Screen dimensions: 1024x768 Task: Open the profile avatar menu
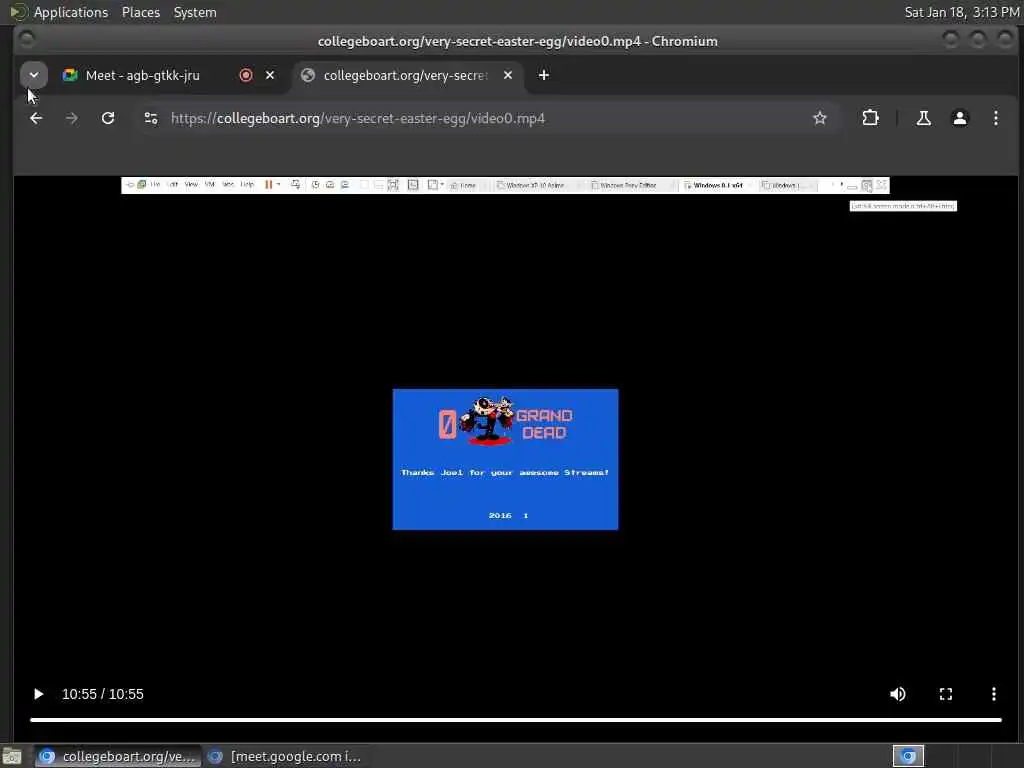coord(959,118)
